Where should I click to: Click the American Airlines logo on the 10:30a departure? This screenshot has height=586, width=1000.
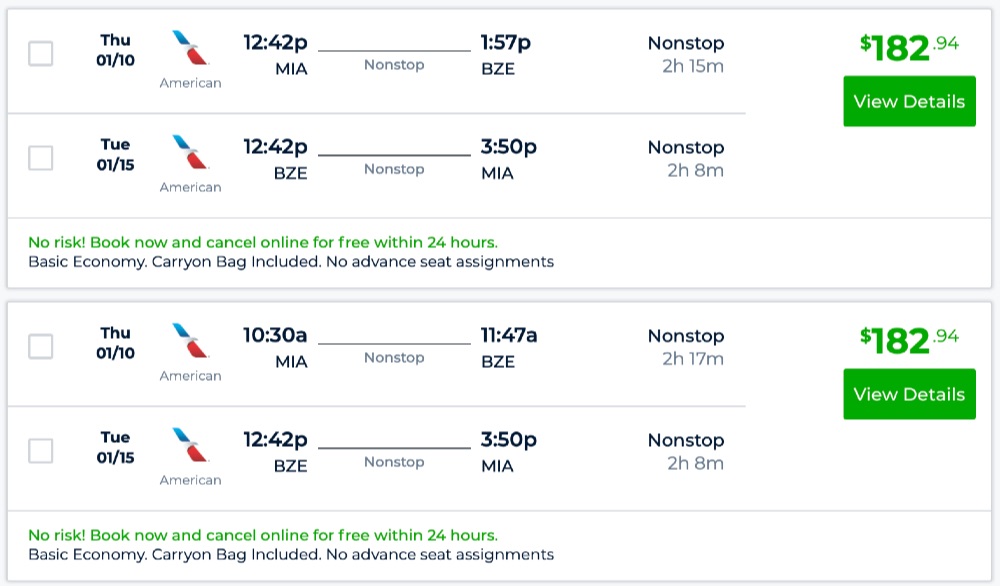point(190,340)
